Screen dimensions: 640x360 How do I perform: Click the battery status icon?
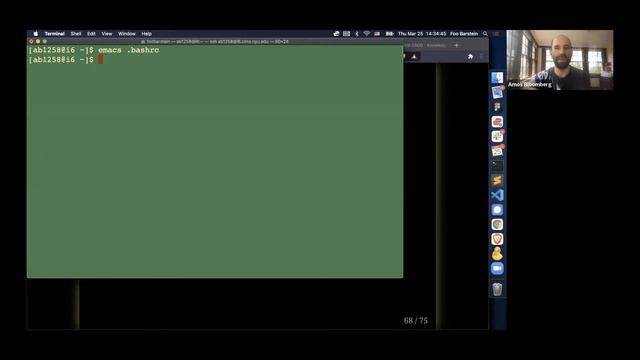[x=389, y=34]
